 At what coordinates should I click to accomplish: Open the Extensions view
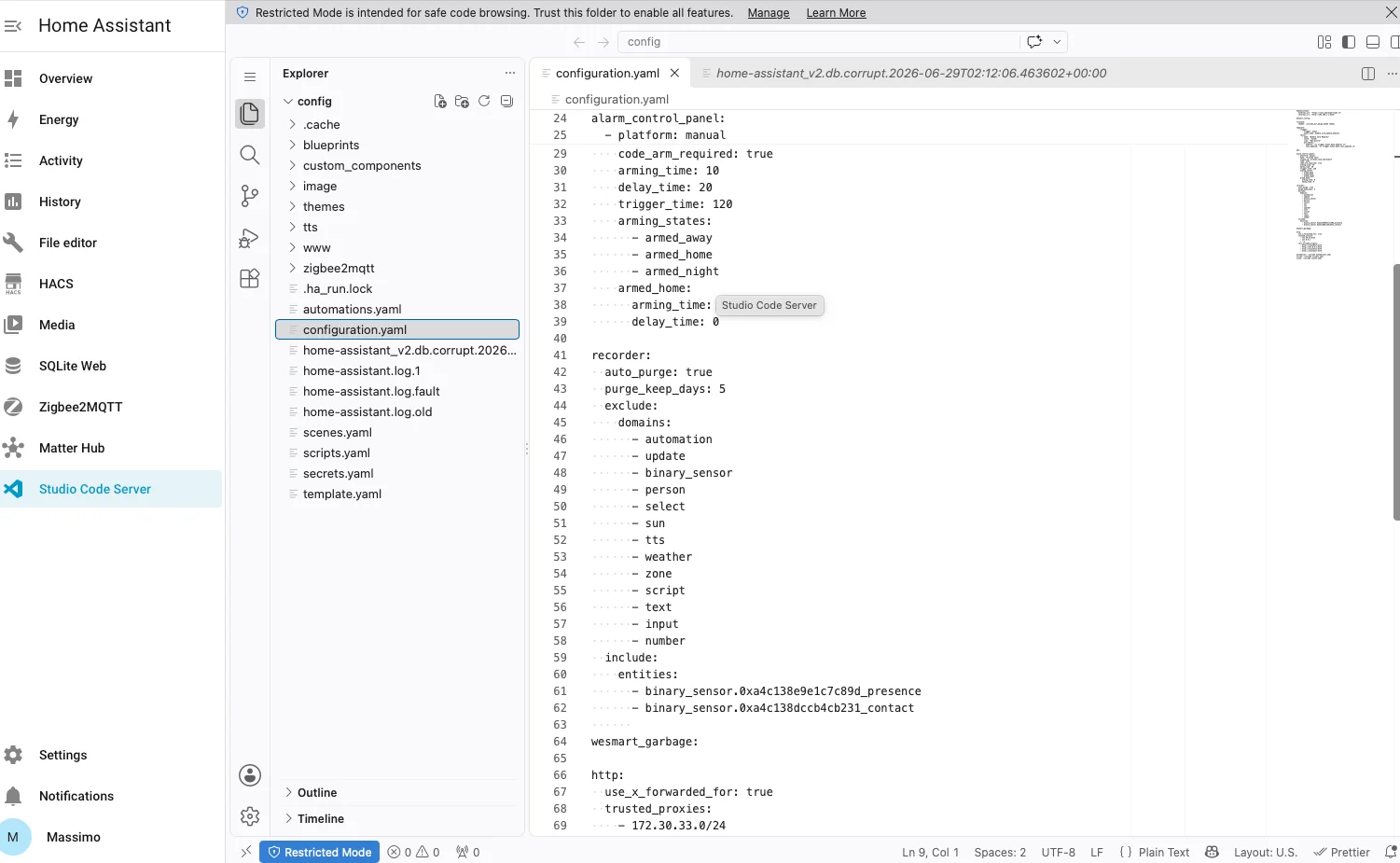pyautogui.click(x=249, y=279)
